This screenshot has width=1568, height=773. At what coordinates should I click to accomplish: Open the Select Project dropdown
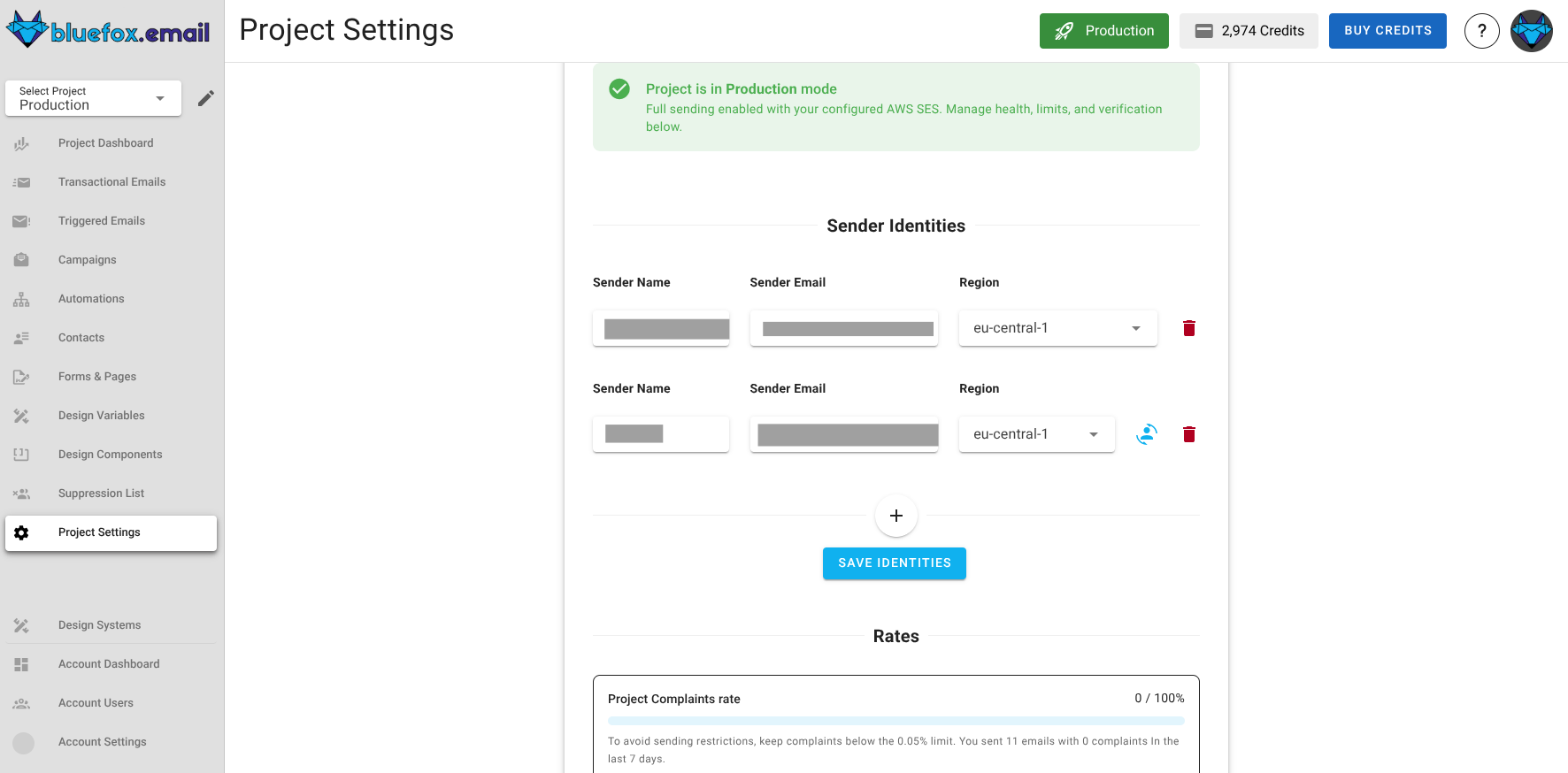93,98
